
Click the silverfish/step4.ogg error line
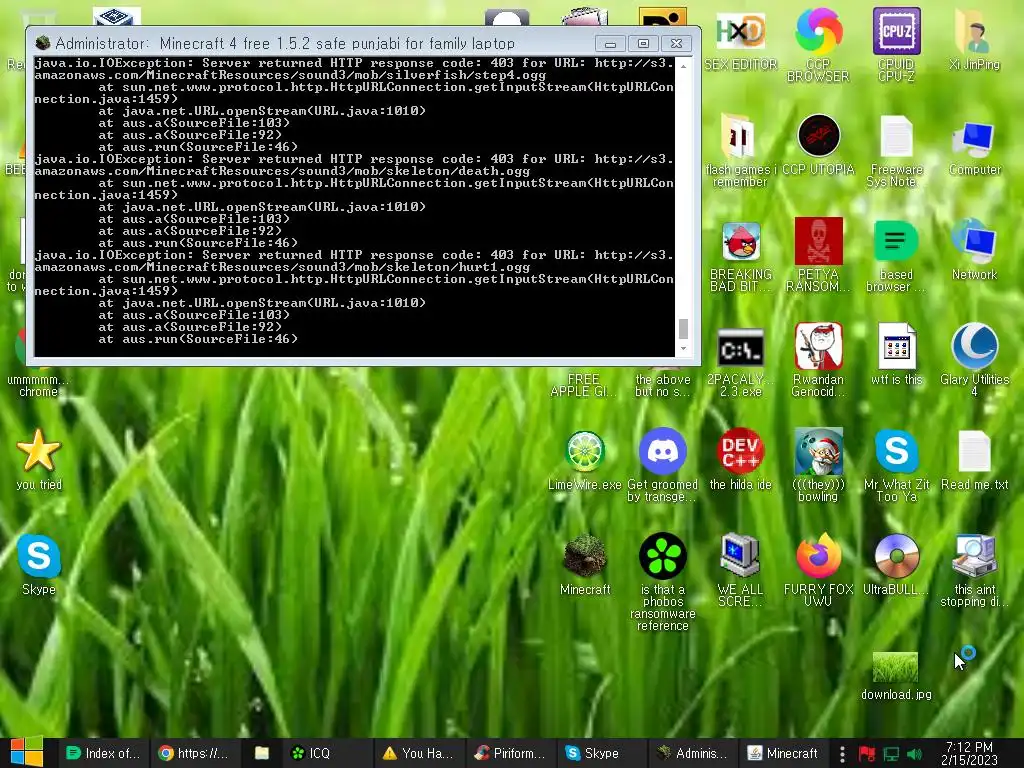[290, 75]
